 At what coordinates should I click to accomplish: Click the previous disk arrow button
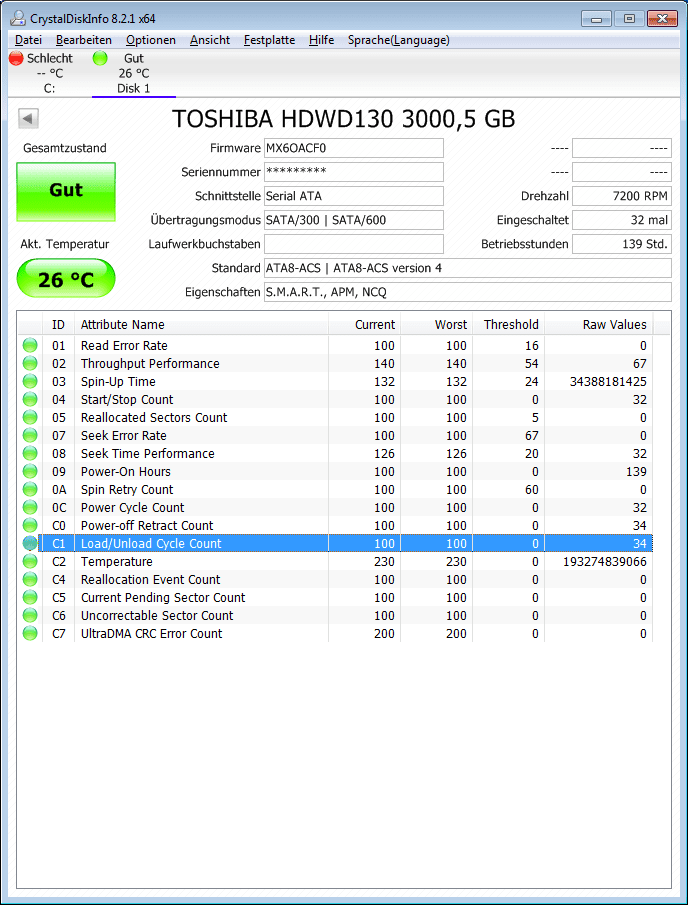(28, 119)
